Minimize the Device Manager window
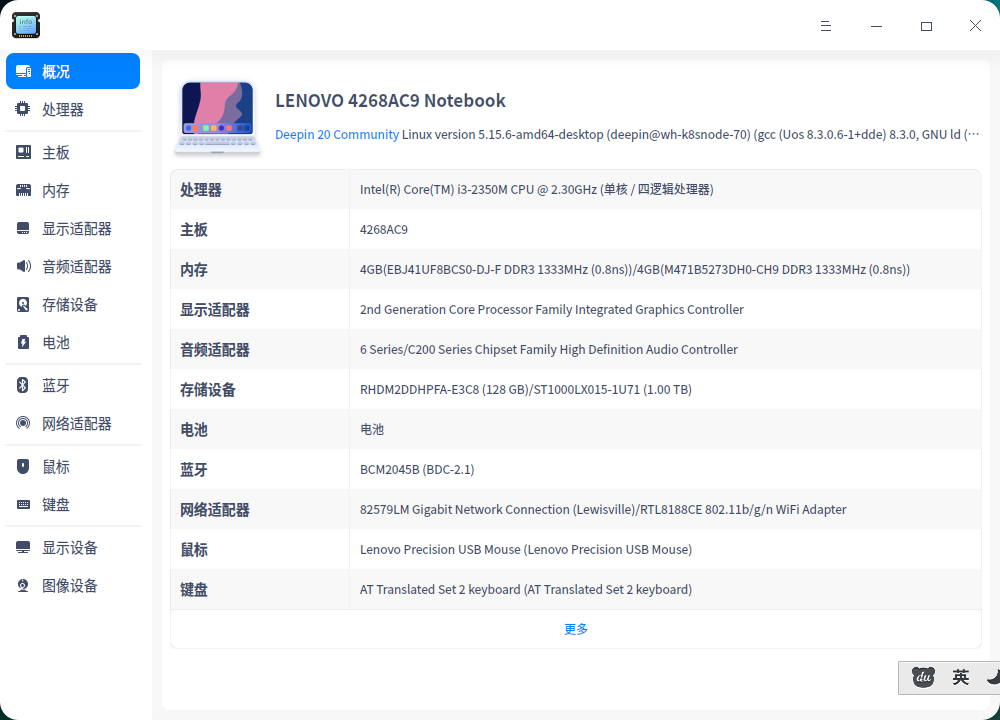 pyautogui.click(x=876, y=26)
